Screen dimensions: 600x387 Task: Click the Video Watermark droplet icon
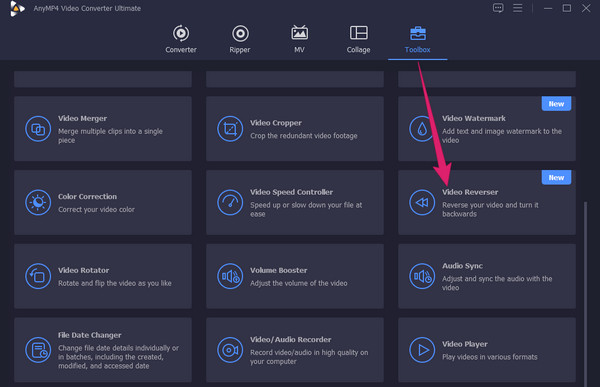tap(422, 129)
